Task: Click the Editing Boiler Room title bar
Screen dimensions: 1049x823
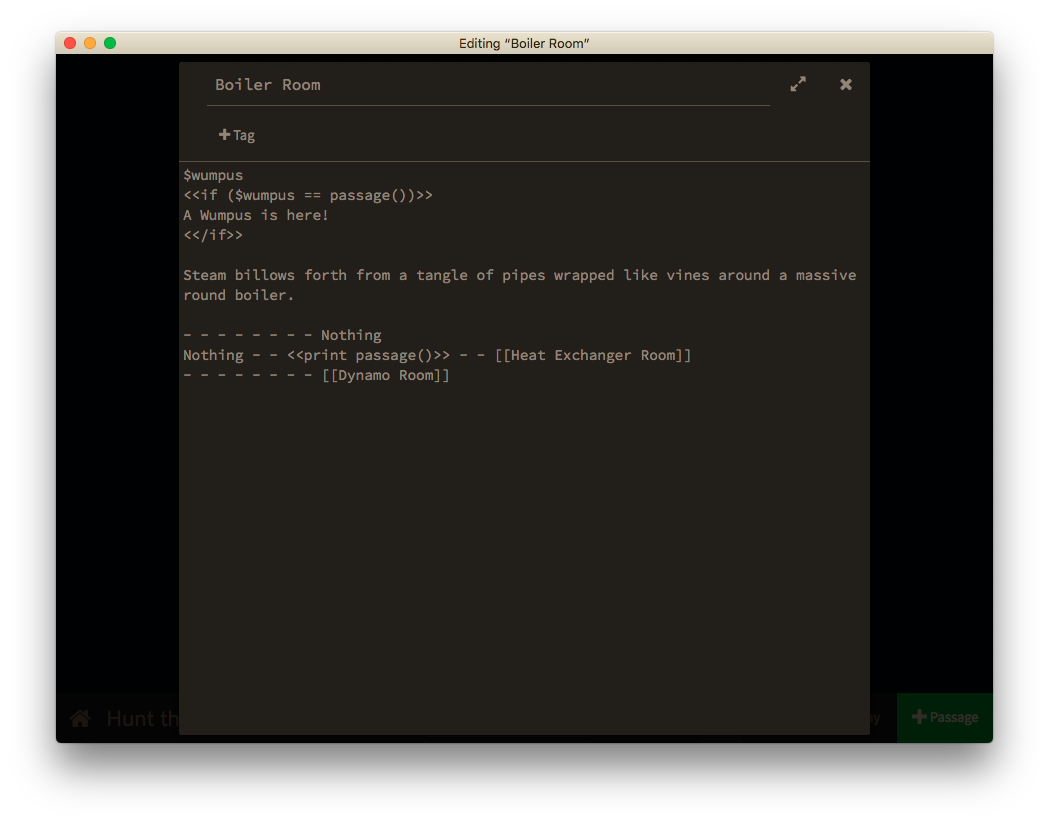Action: [x=524, y=43]
